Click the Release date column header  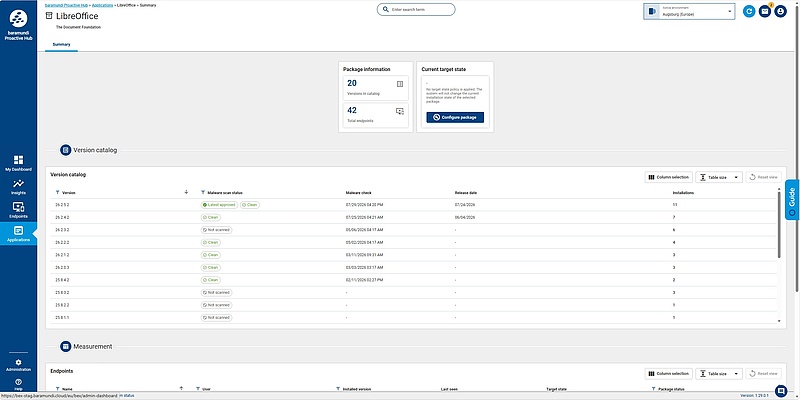[x=466, y=193]
